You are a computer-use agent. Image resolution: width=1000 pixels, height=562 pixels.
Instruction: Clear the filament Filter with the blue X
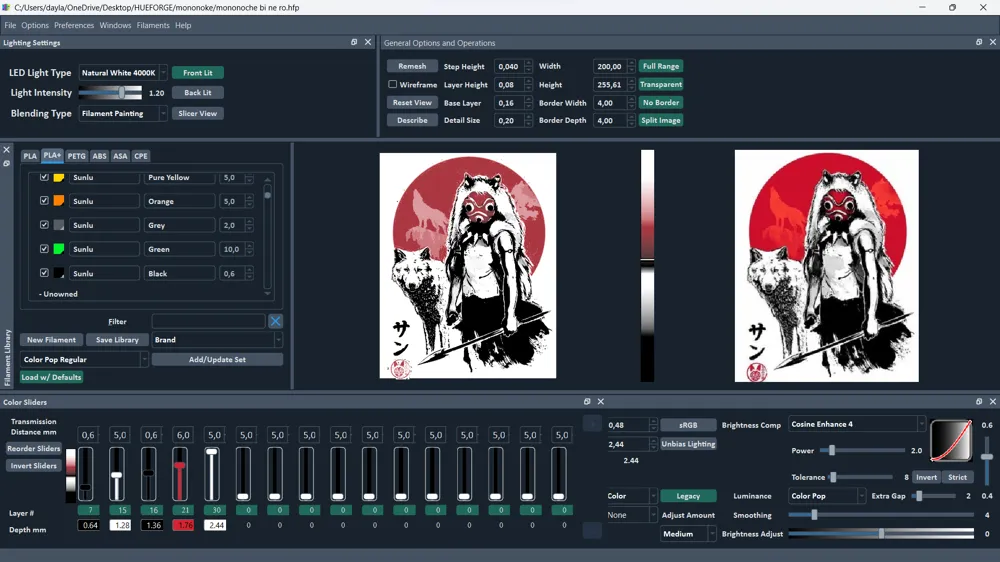click(x=276, y=321)
